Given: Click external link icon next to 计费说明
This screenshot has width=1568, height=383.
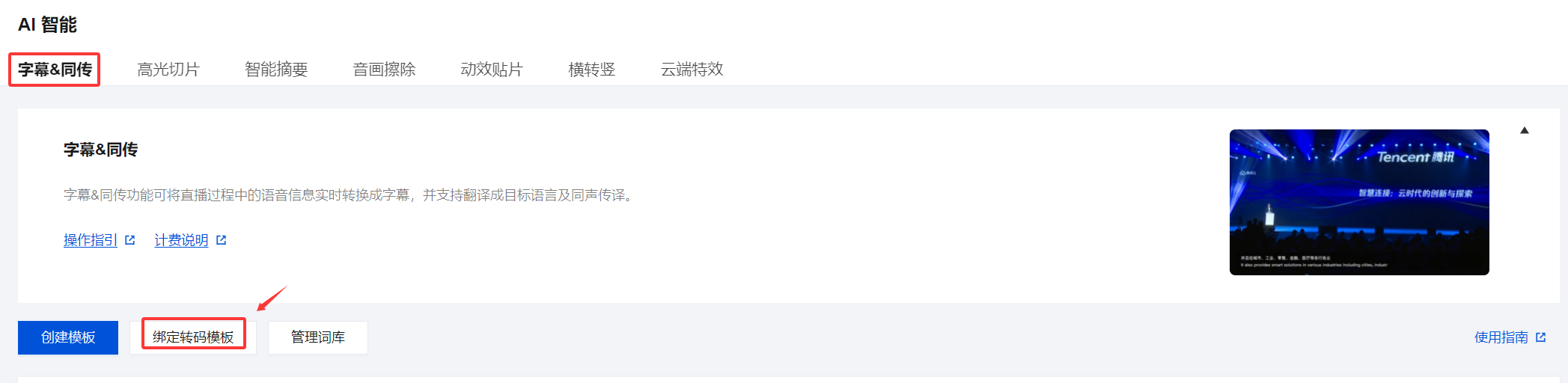Looking at the screenshot, I should click(221, 240).
